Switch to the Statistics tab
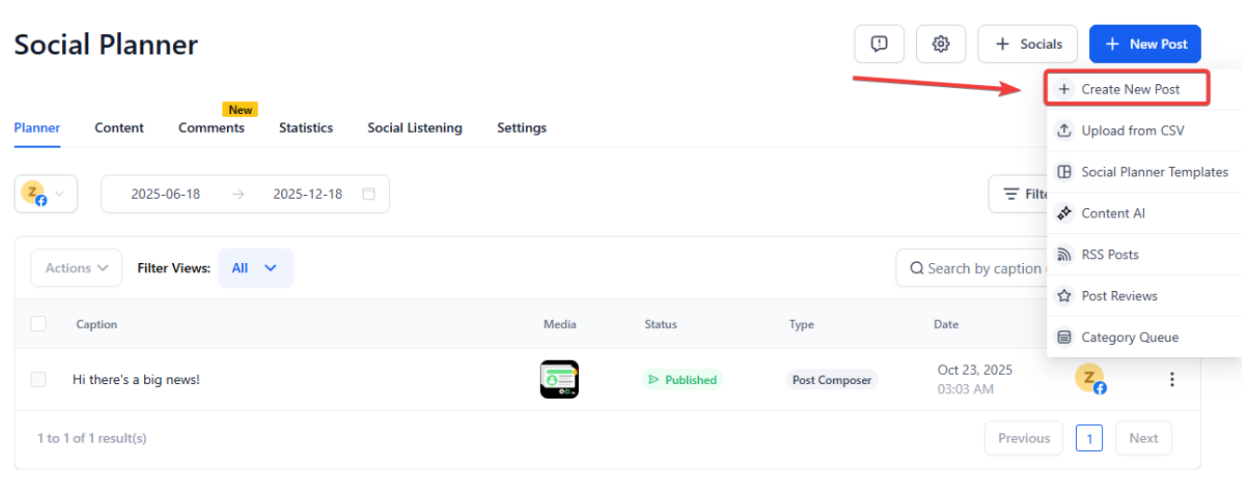 [x=305, y=128]
